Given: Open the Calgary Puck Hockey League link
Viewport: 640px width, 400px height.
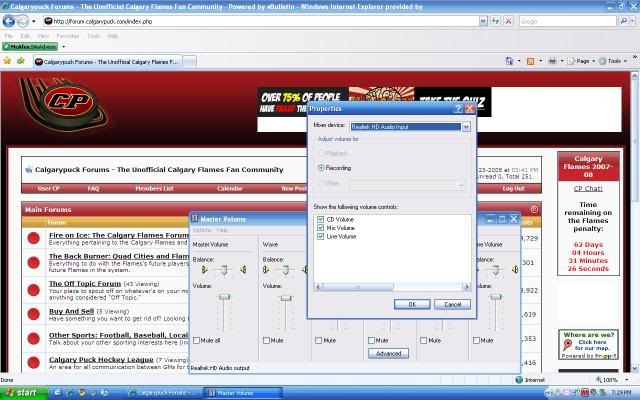Looking at the screenshot, I should 101,360.
